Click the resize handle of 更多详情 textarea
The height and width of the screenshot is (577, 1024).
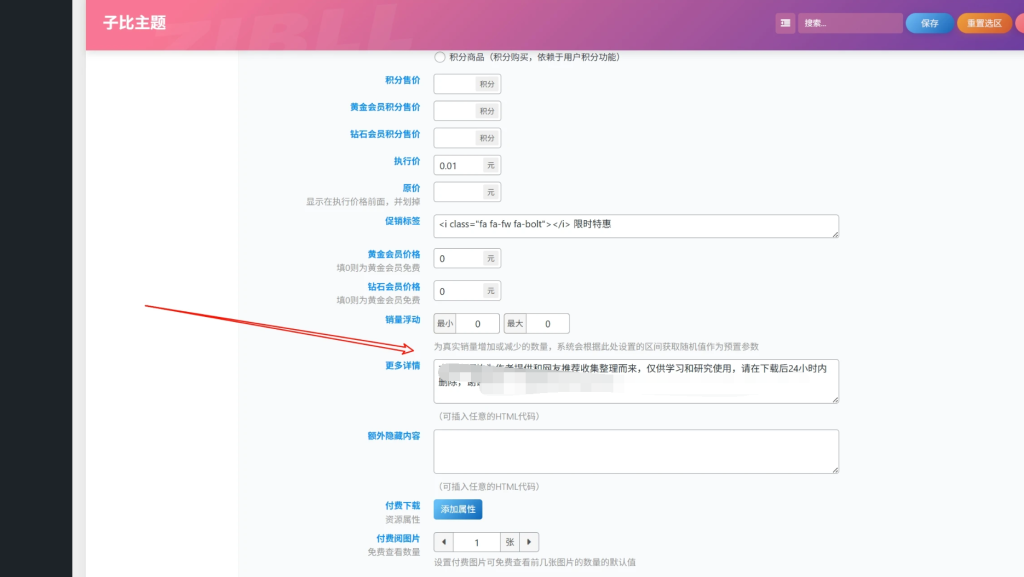[x=835, y=400]
